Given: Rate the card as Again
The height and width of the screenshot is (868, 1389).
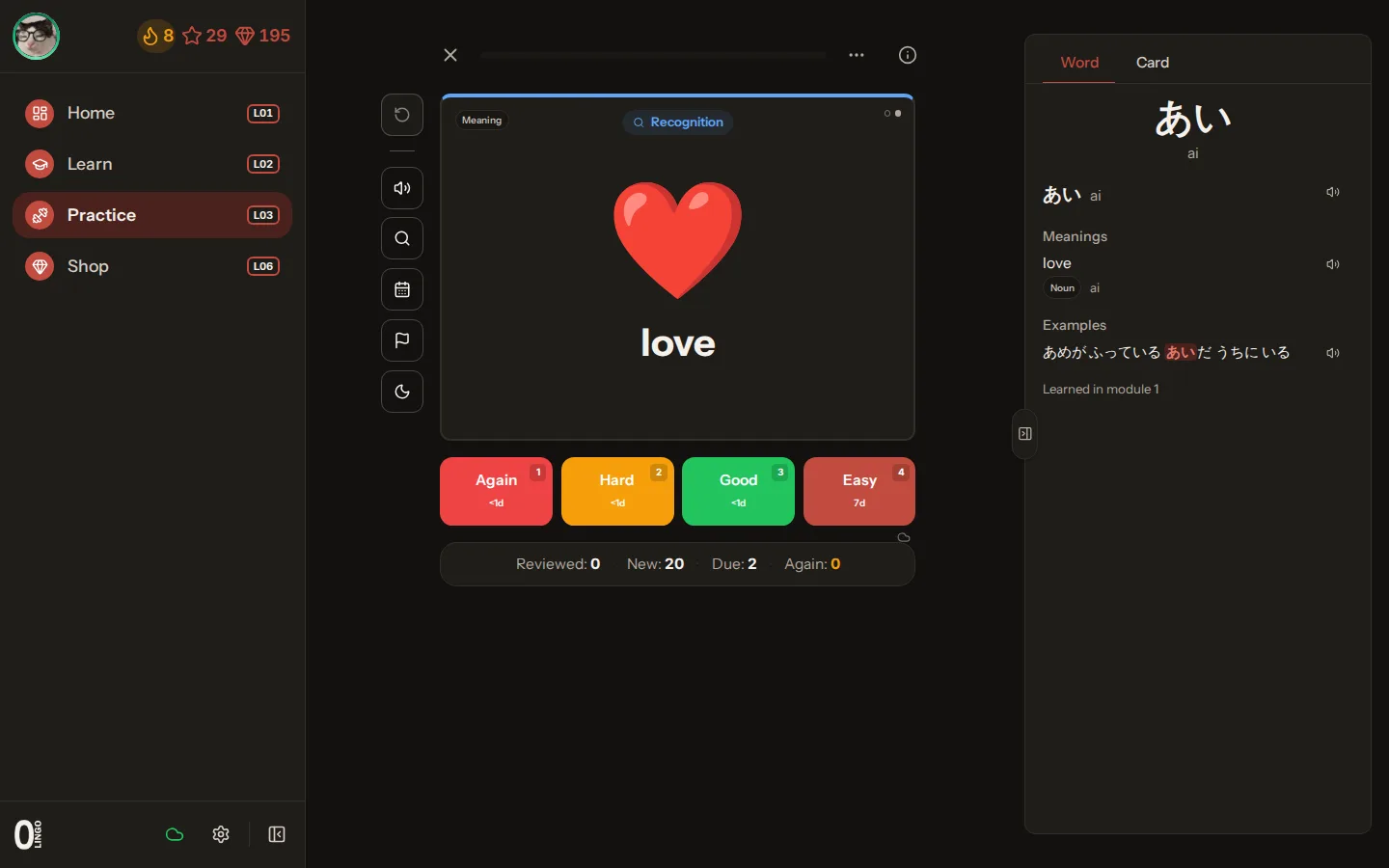Looking at the screenshot, I should pos(497,491).
